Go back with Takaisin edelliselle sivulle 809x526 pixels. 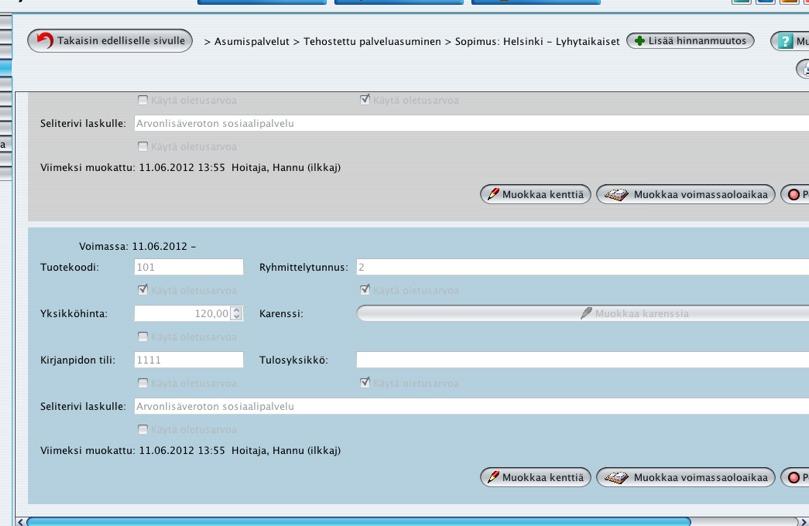[110, 41]
